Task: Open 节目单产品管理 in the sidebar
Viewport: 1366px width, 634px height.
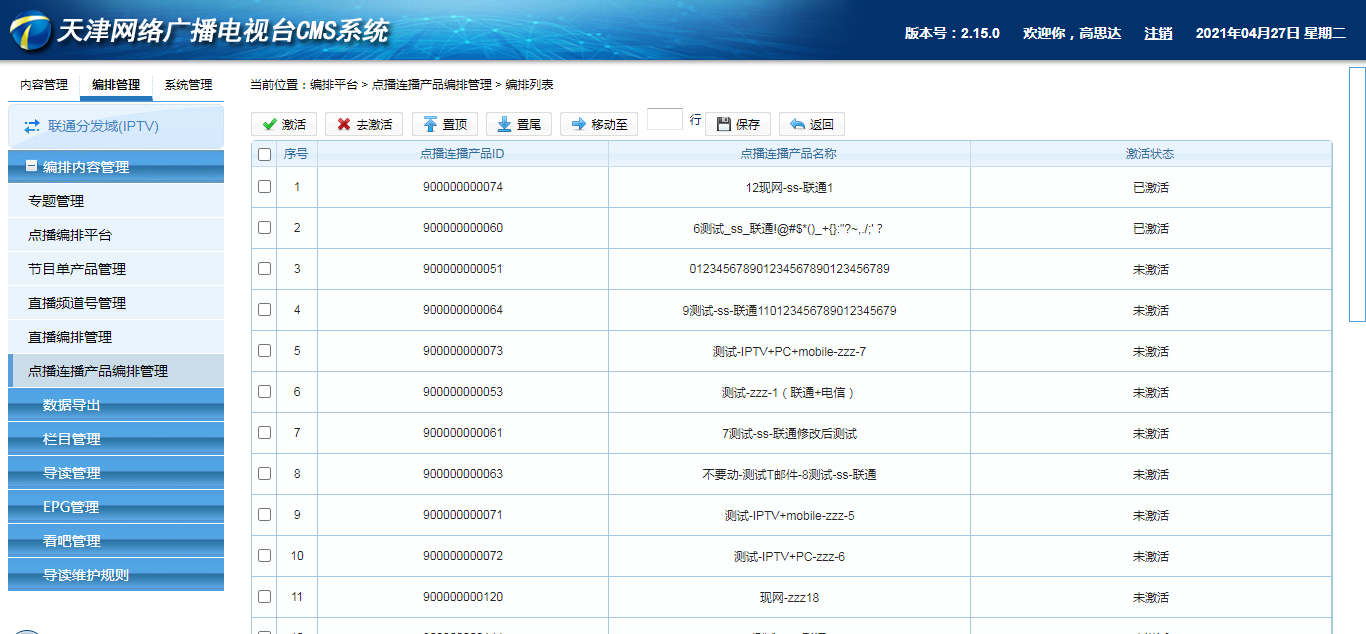Action: [116, 269]
